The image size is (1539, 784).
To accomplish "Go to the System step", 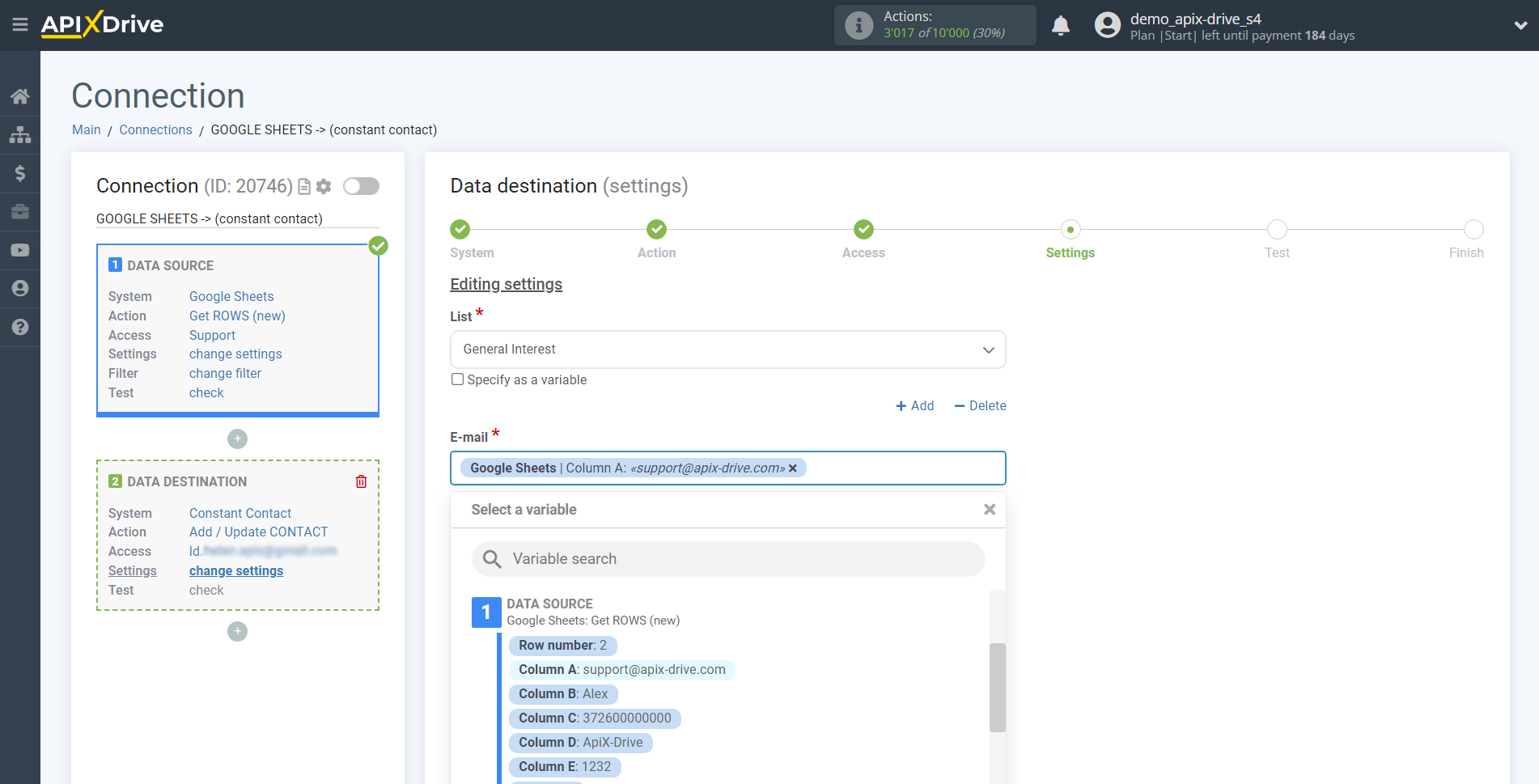I will [460, 230].
